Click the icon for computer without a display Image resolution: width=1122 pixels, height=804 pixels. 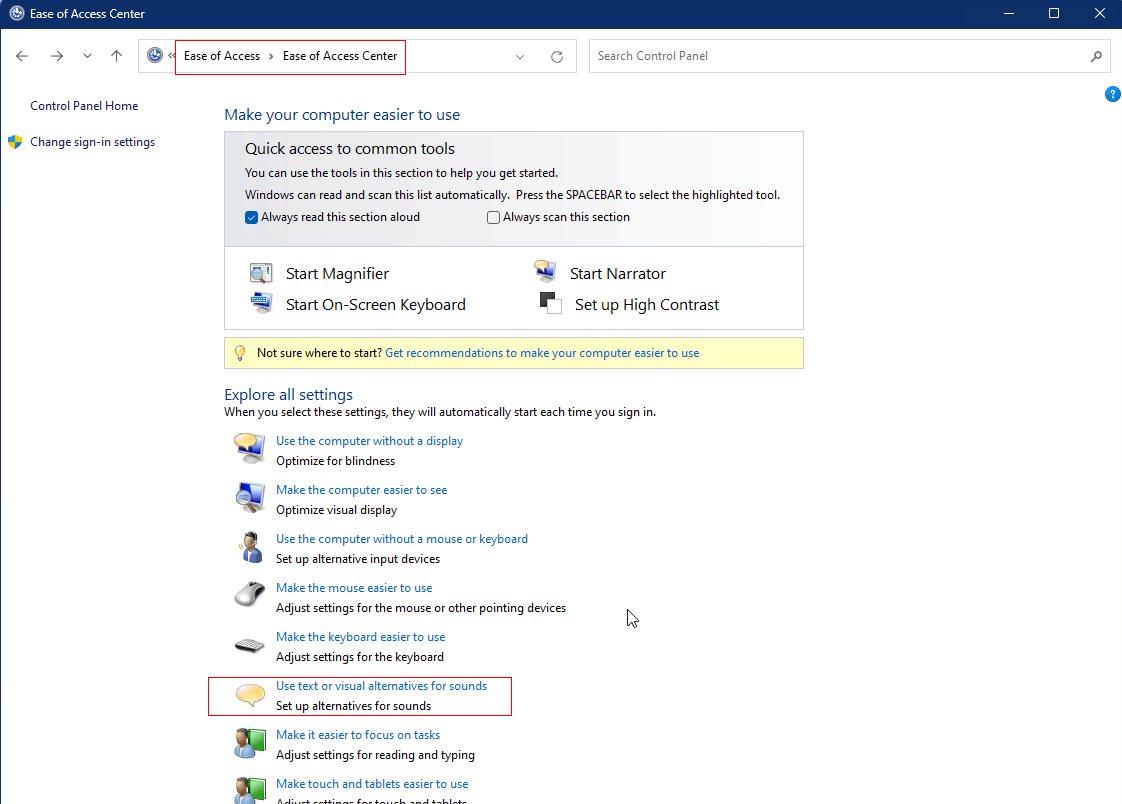[x=250, y=448]
